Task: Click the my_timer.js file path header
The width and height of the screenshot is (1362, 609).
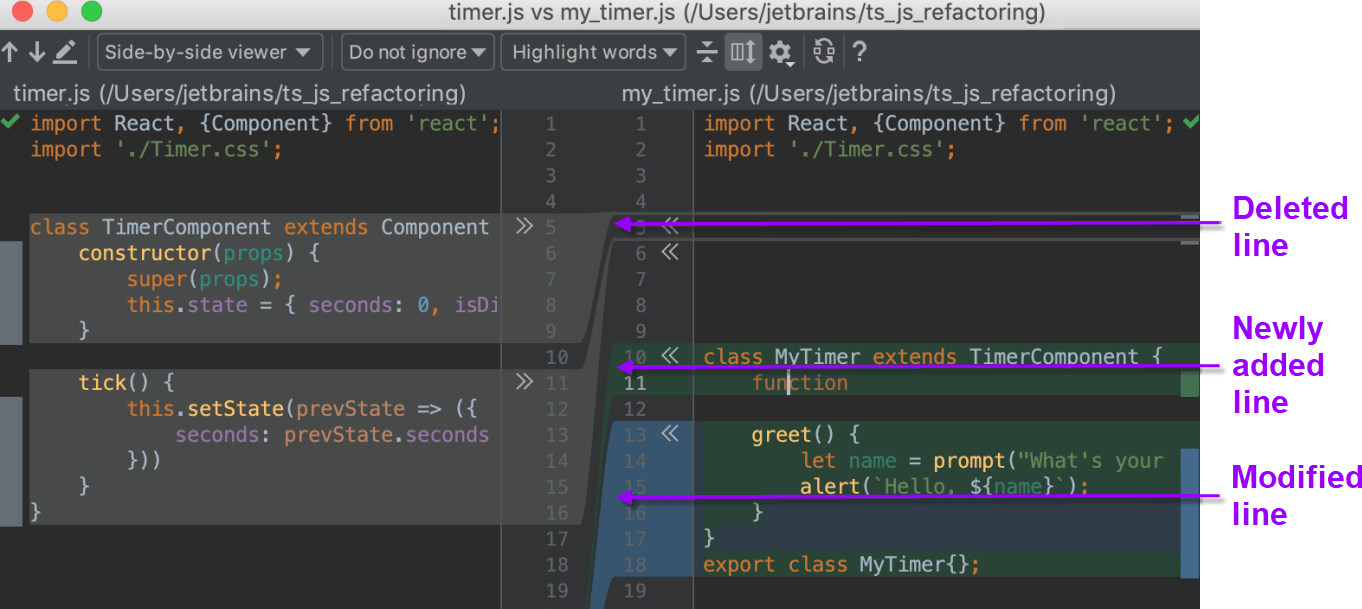Action: click(x=868, y=94)
